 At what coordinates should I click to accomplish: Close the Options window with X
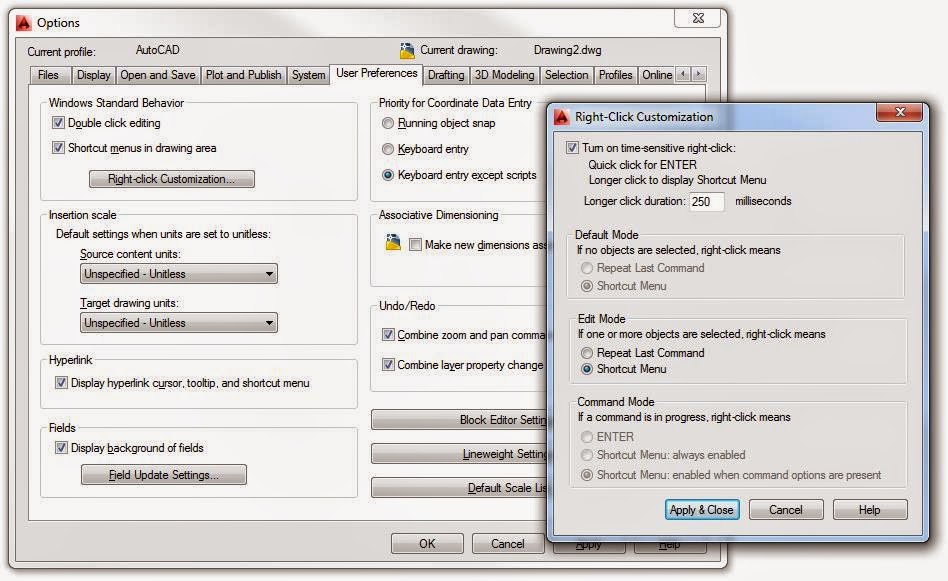pos(698,18)
